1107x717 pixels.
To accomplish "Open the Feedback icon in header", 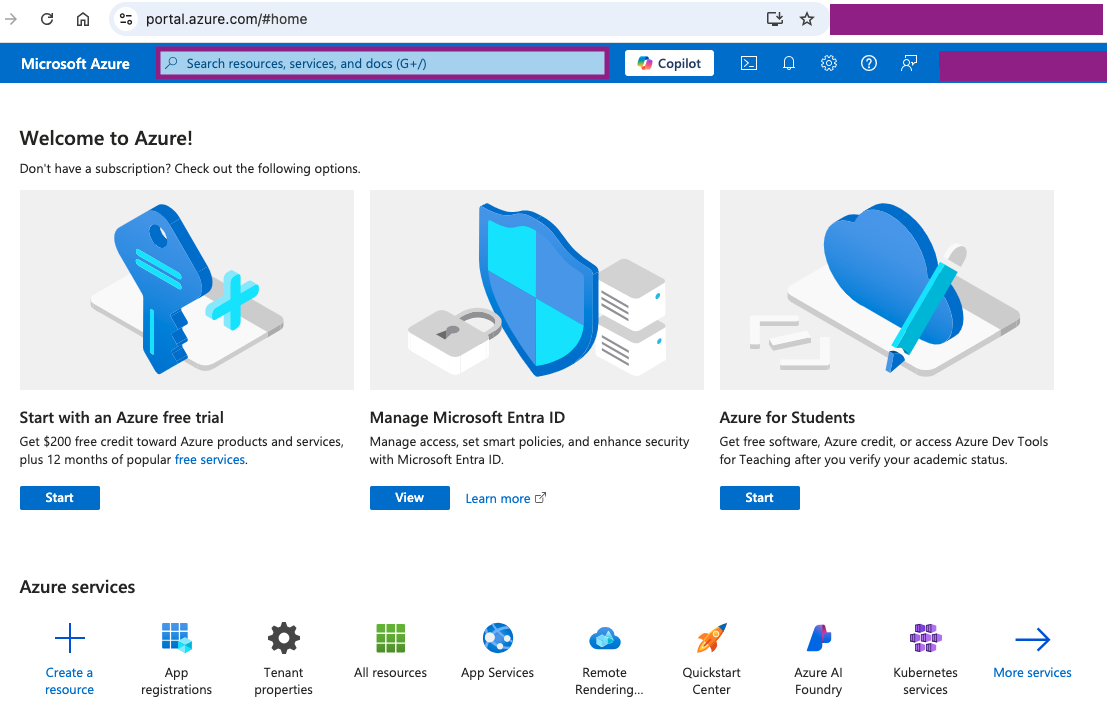I will pyautogui.click(x=909, y=64).
